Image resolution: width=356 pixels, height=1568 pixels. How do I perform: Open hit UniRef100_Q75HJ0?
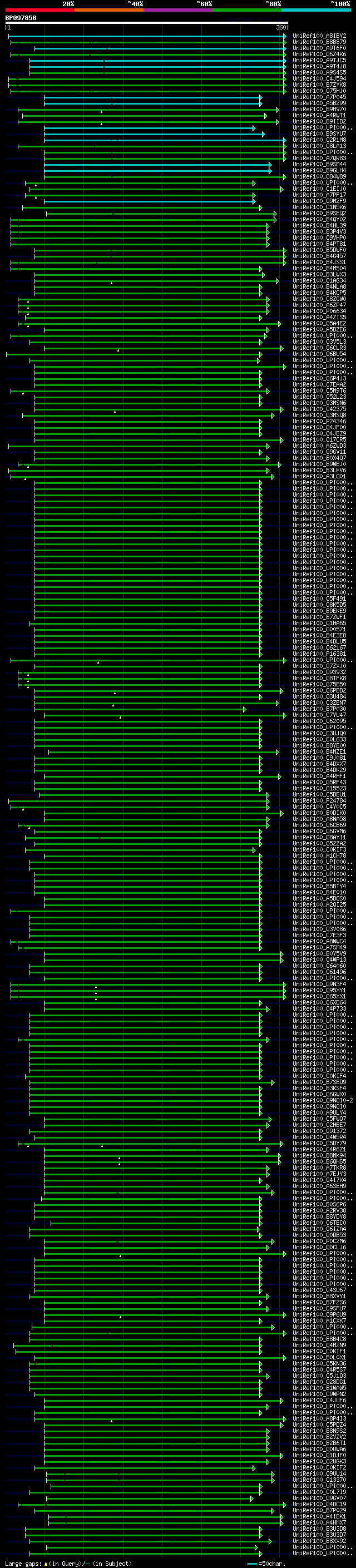click(319, 91)
